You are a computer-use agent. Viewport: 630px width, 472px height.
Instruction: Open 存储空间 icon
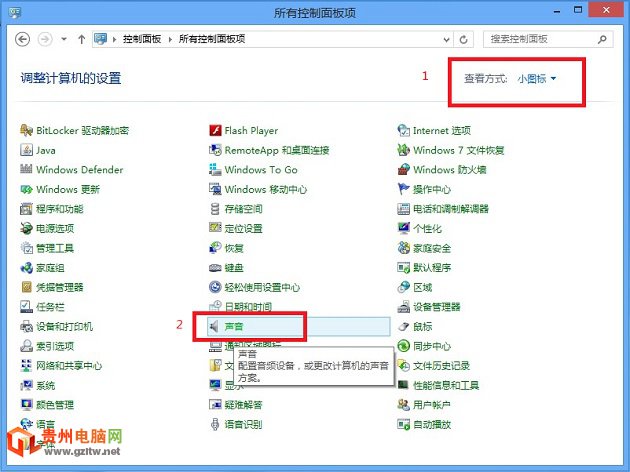[x=215, y=208]
